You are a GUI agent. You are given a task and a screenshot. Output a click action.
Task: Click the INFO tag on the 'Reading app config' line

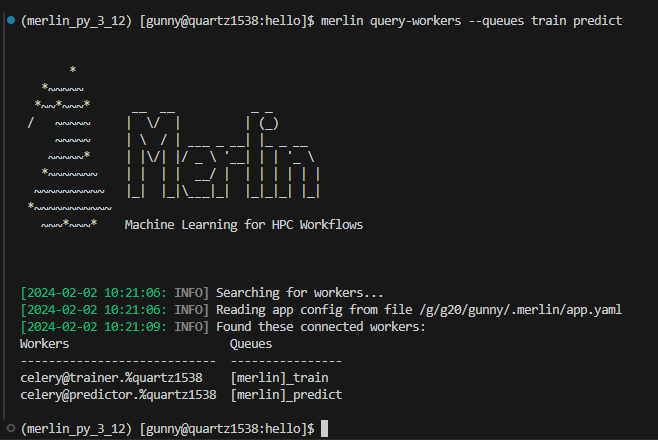click(188, 310)
